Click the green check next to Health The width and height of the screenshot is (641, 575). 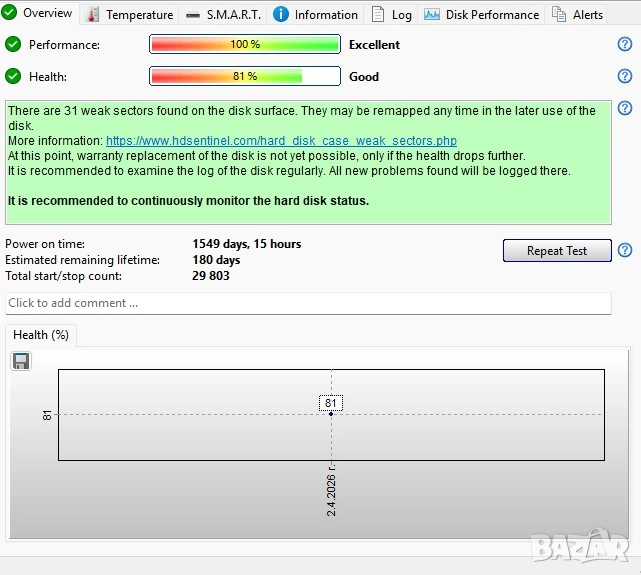click(13, 76)
